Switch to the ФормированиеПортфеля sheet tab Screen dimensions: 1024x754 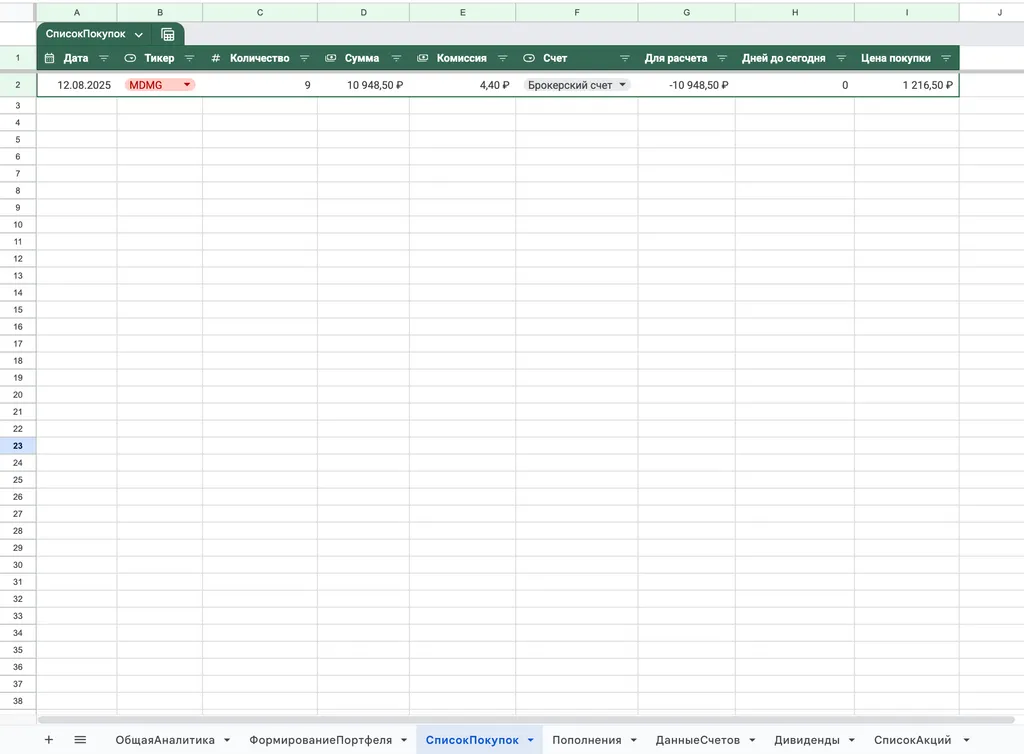[x=320, y=740]
